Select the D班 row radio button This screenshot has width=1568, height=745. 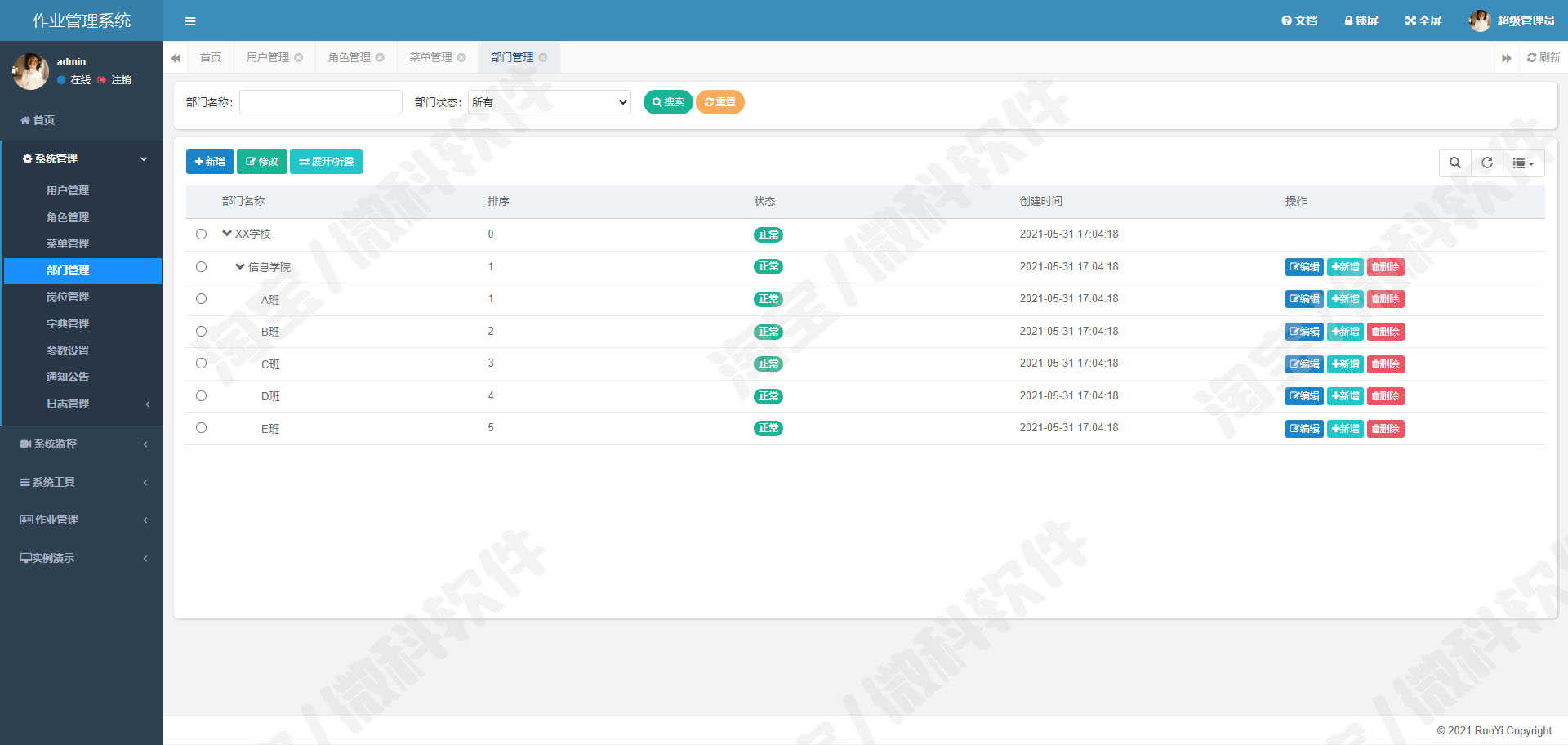coord(201,396)
